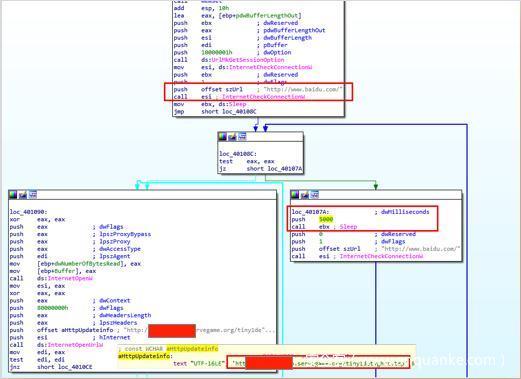The height and width of the screenshot is (379, 521).
Task: Click the loc_401090 label in left node
Action: [29, 212]
